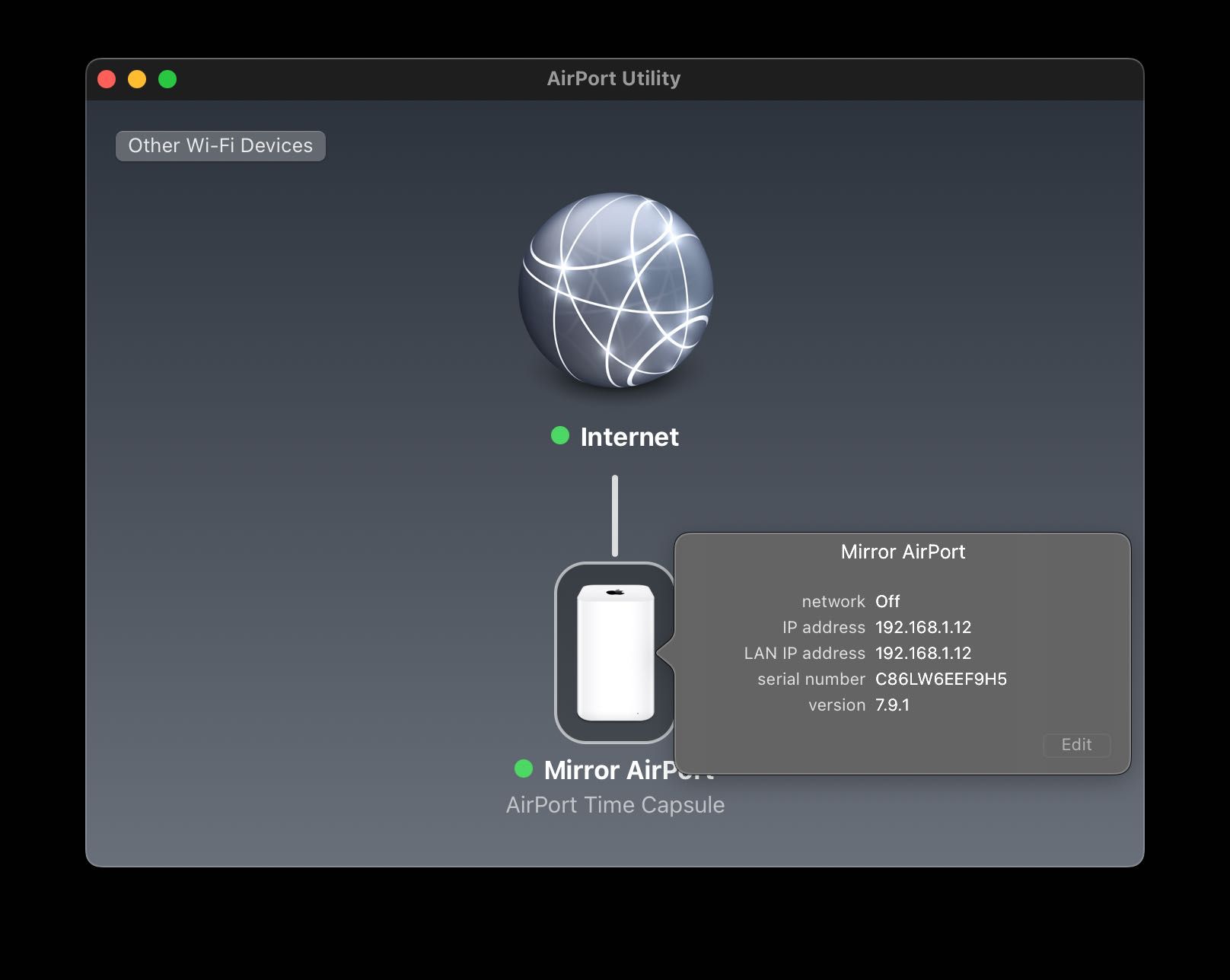
Task: Click the AirPort Time Capsule label
Action: (x=615, y=804)
